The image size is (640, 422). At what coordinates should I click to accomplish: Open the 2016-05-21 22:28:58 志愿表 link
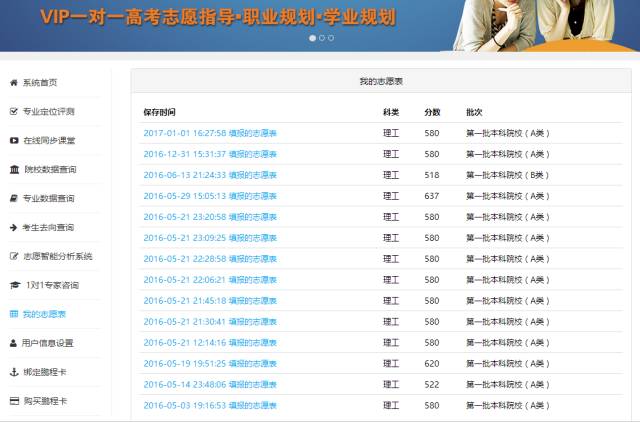pos(210,259)
